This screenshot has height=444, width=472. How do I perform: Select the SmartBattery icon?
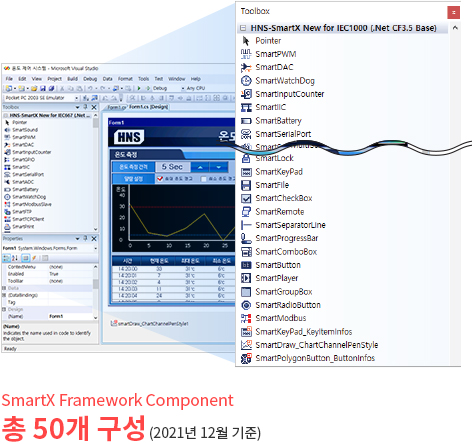246,121
